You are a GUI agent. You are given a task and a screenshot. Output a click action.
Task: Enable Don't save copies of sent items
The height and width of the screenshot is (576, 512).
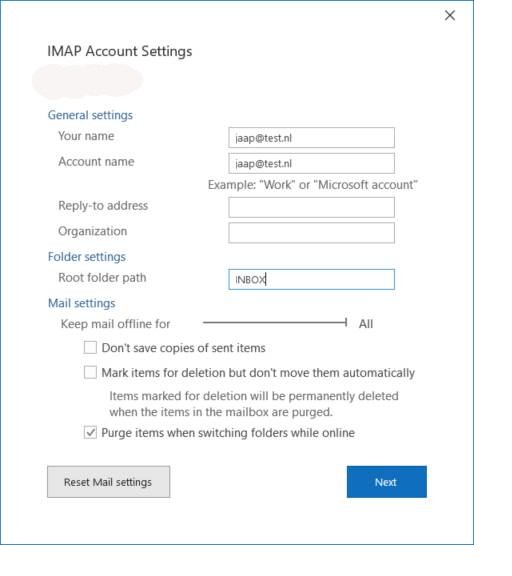90,348
